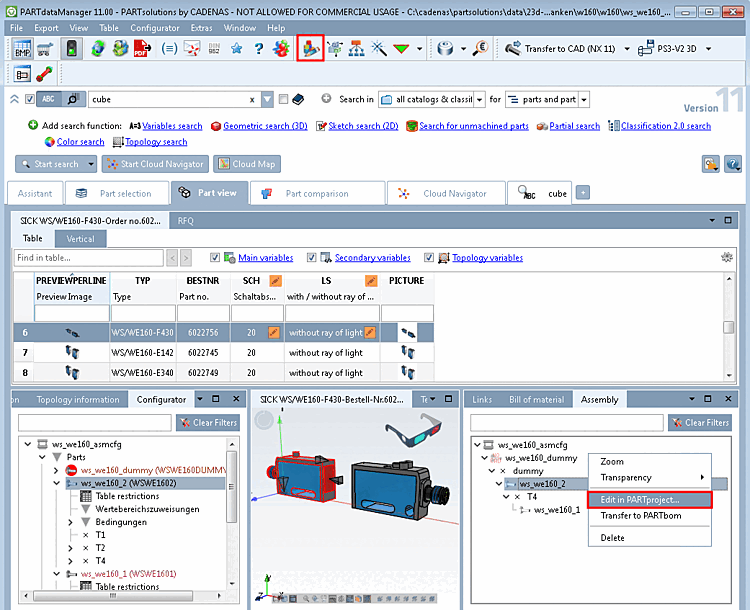Click the Bill of material tab
Viewport: 750px width, 610px height.
click(536, 399)
